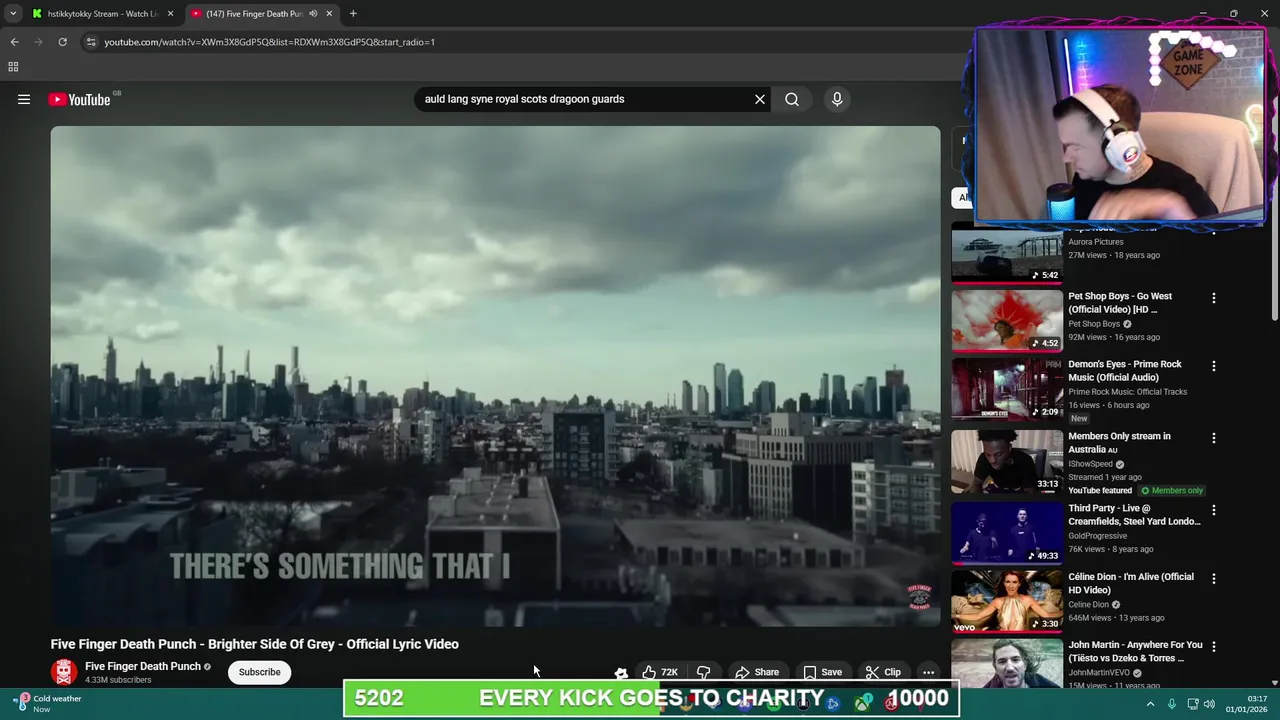The height and width of the screenshot is (720, 1280).
Task: Show hidden system tray icons chevron
Action: (x=1150, y=704)
